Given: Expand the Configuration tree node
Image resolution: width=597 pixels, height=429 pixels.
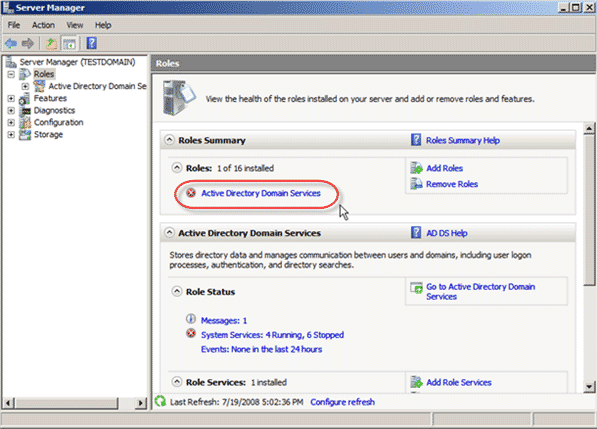Looking at the screenshot, I should 11,123.
